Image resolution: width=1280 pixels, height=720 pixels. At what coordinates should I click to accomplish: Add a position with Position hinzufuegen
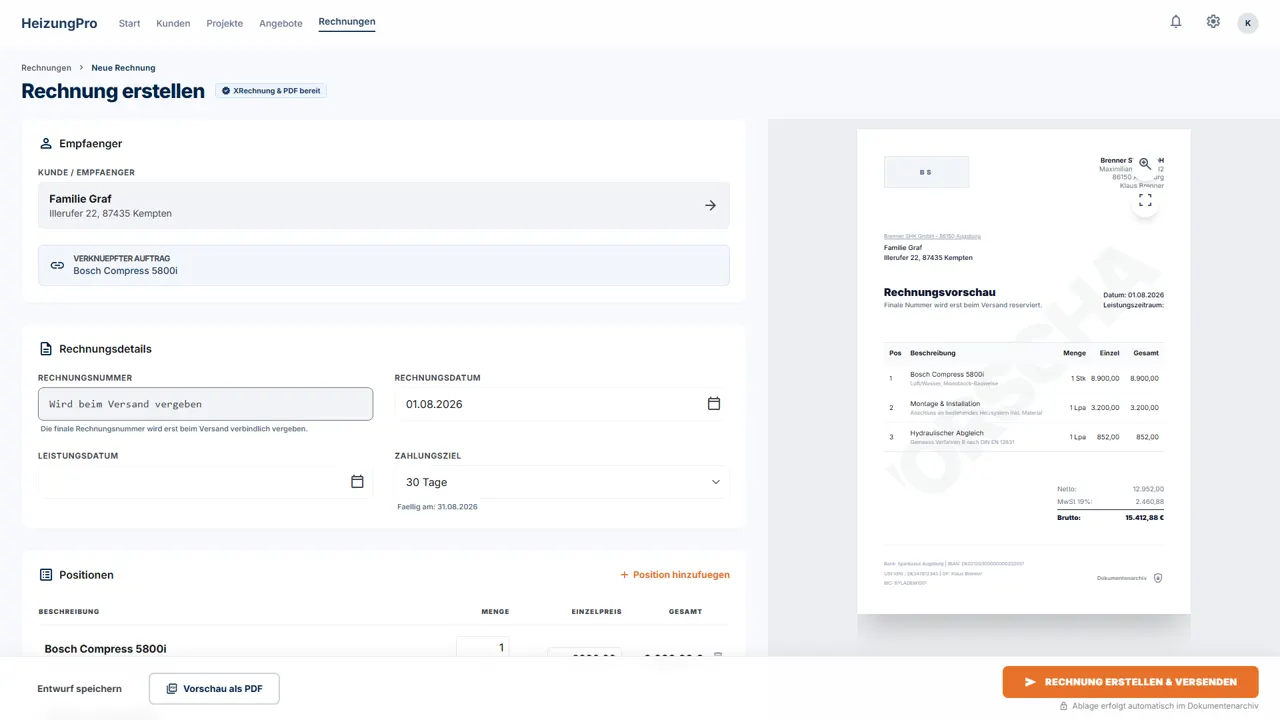coord(675,575)
